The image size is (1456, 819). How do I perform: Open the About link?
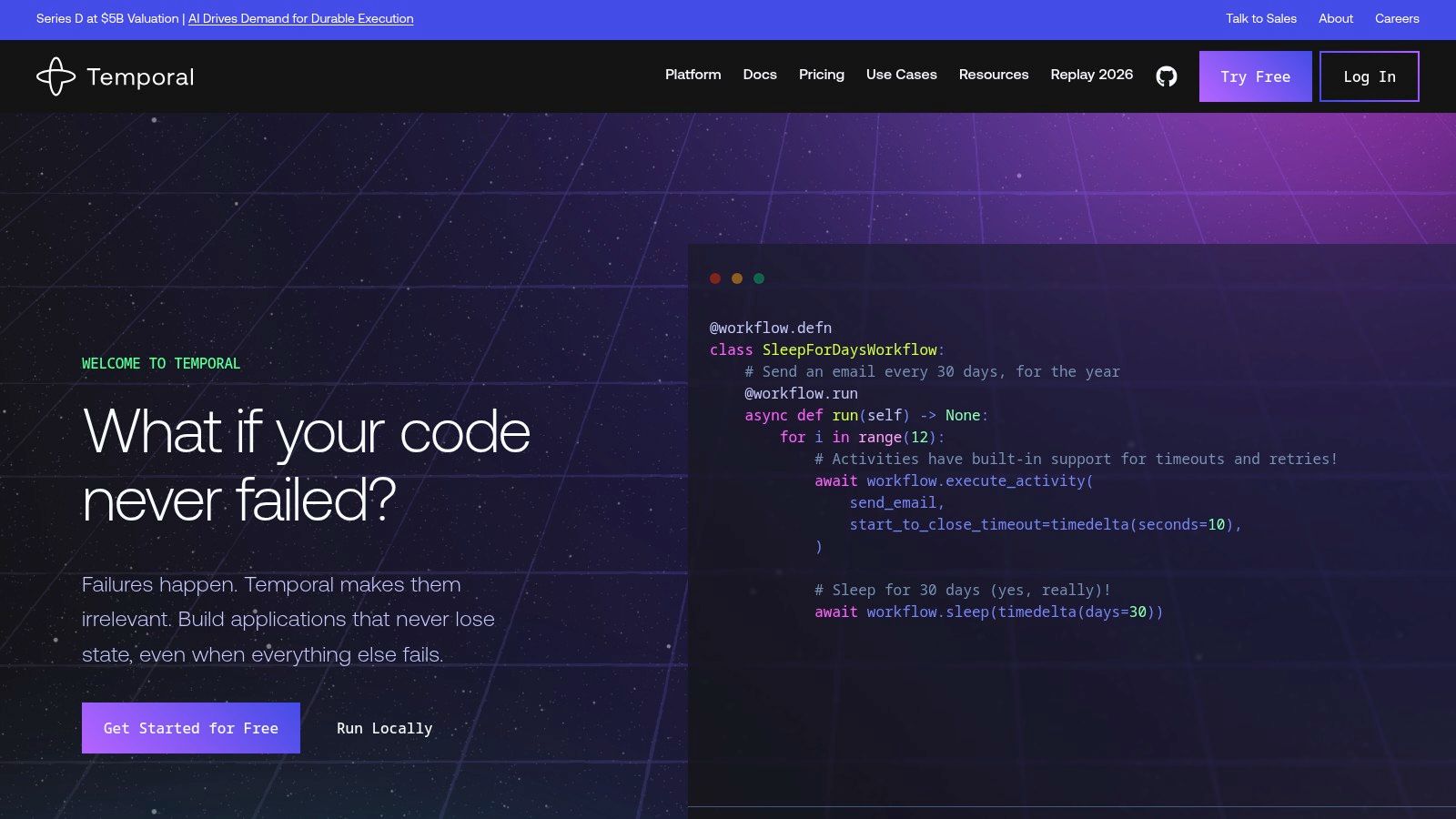(x=1336, y=18)
